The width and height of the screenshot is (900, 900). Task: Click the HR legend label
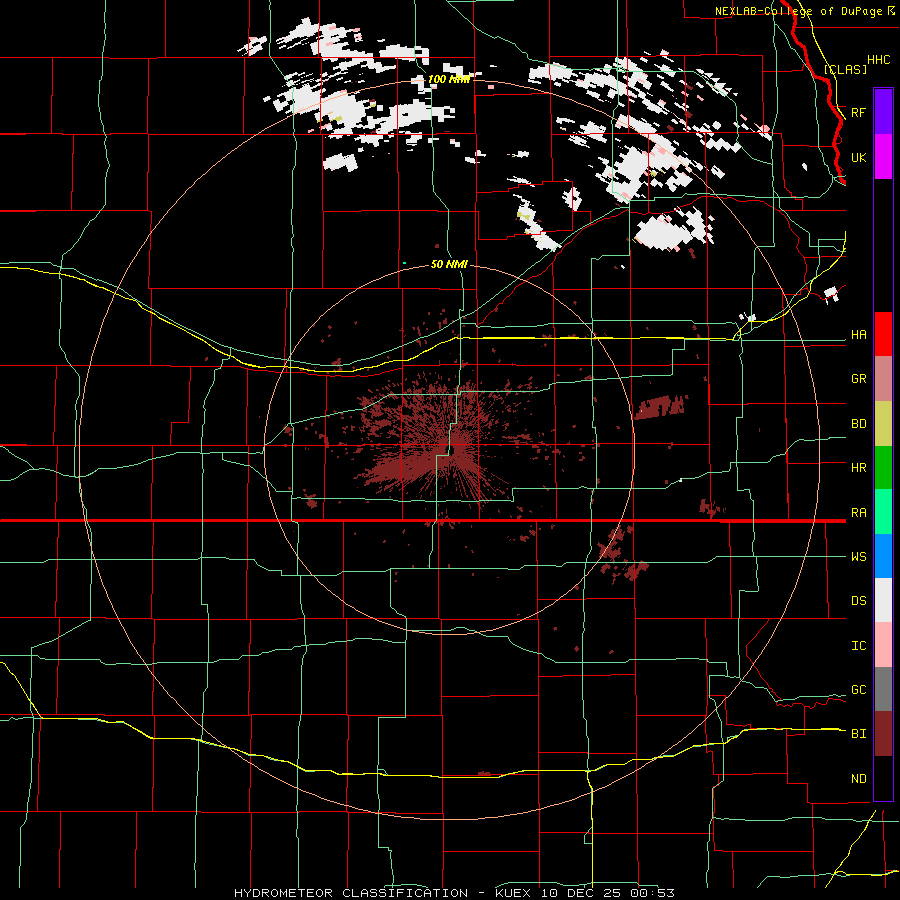click(x=858, y=468)
